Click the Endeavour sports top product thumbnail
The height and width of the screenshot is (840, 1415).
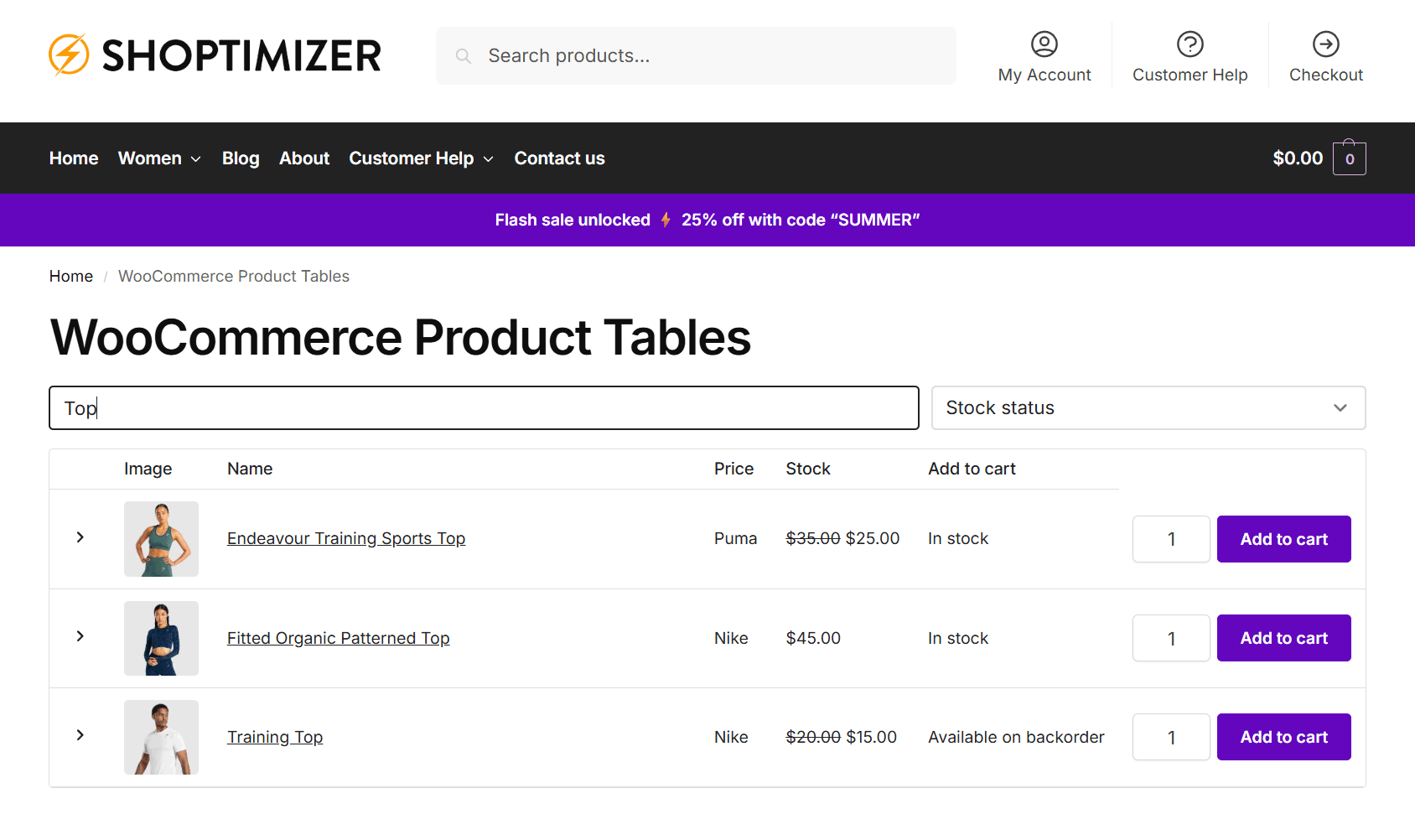(161, 539)
